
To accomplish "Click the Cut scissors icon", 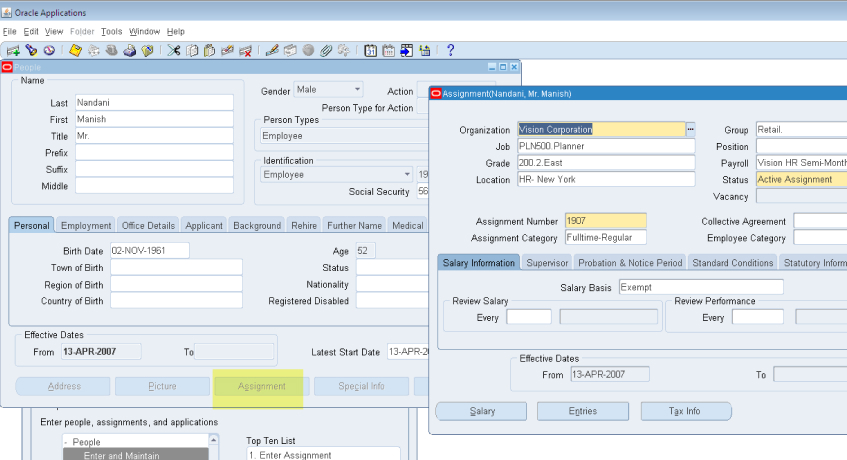I will click(174, 50).
